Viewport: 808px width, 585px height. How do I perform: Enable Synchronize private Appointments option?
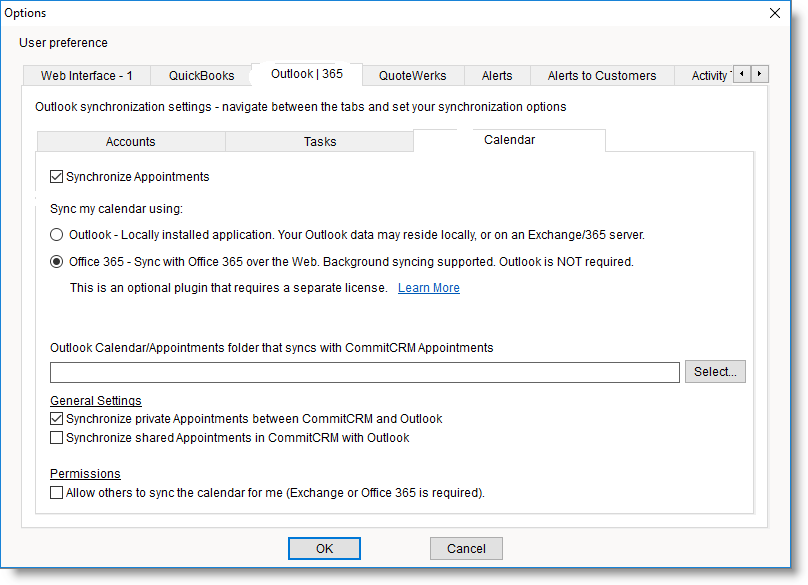(57, 419)
